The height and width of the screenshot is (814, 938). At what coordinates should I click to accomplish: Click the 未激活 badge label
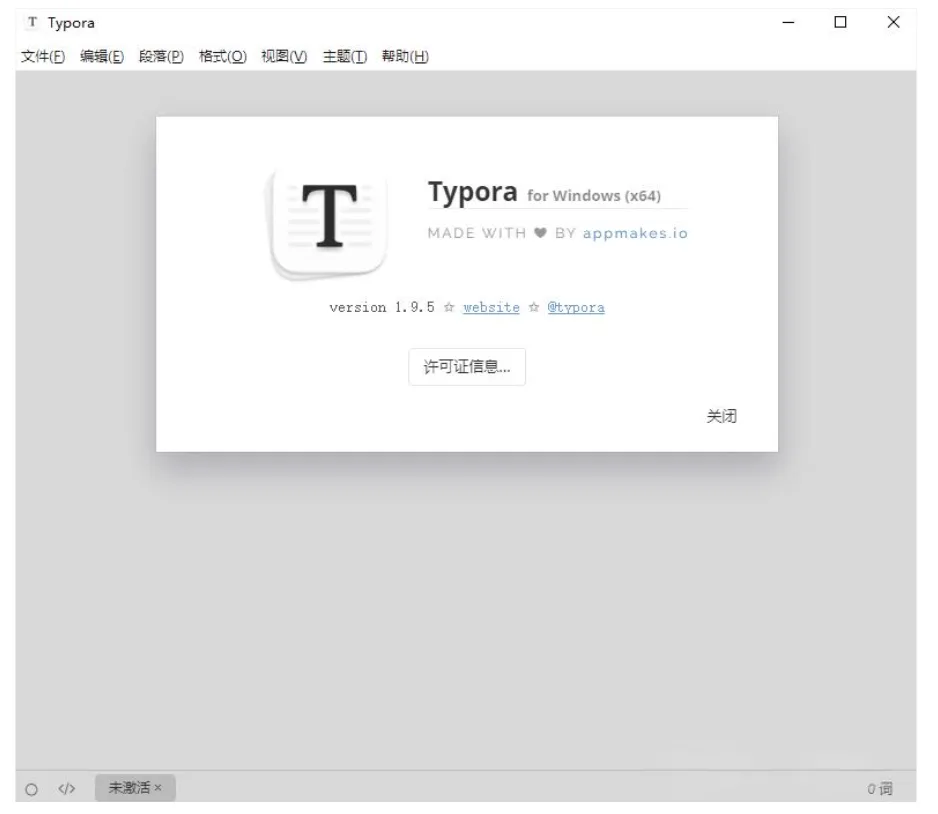pyautogui.click(x=129, y=788)
